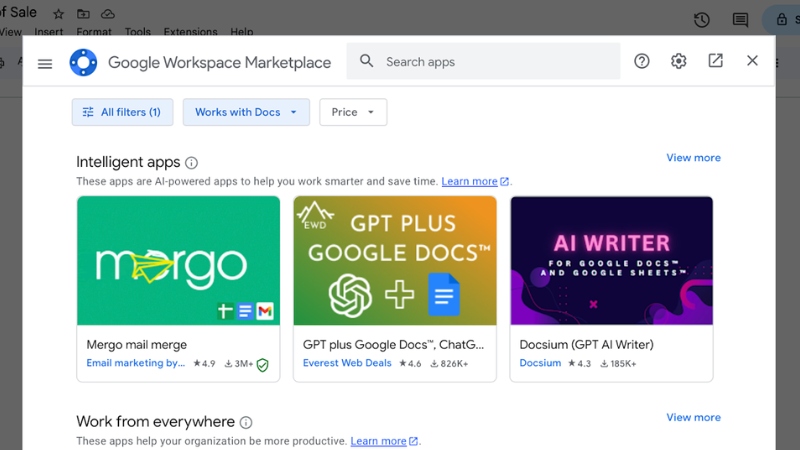Expand the Works with Docs dropdown
The image size is (800, 450).
[246, 112]
